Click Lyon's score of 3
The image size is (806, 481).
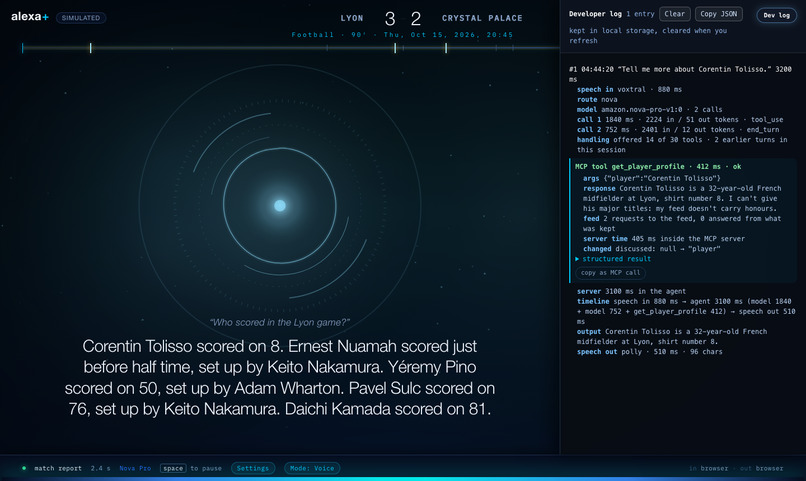pyautogui.click(x=390, y=19)
